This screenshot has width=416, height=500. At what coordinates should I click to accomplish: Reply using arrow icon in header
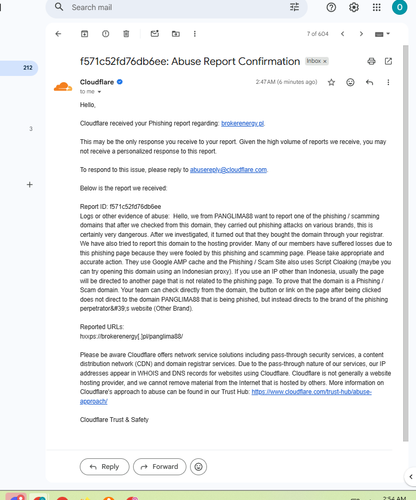coord(369,82)
